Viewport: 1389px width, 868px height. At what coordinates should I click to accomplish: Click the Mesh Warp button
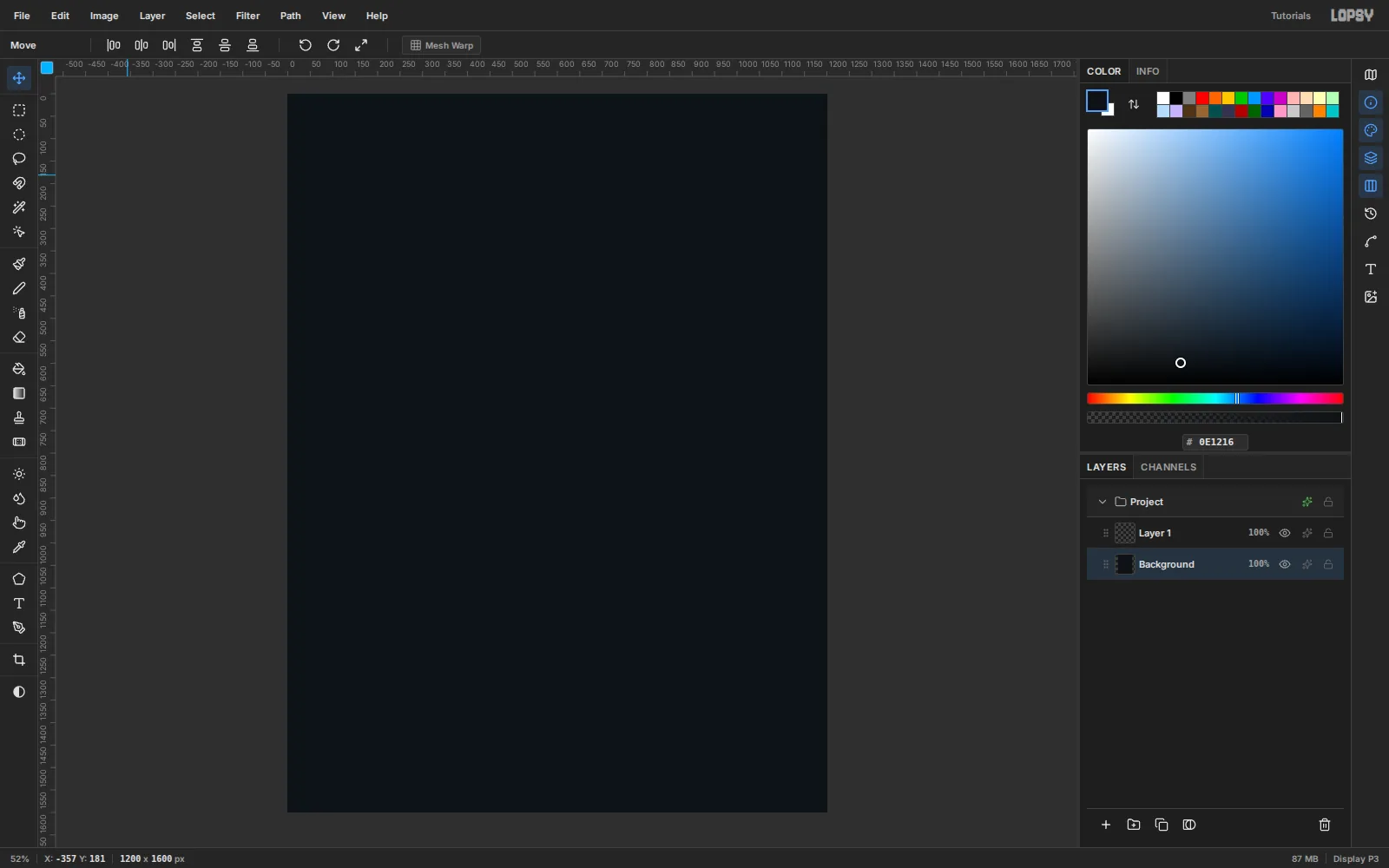(442, 45)
